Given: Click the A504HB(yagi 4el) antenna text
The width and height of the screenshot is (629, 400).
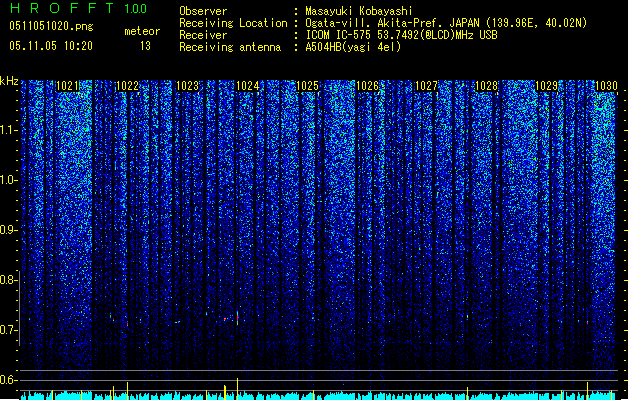Looking at the screenshot, I should point(353,47).
